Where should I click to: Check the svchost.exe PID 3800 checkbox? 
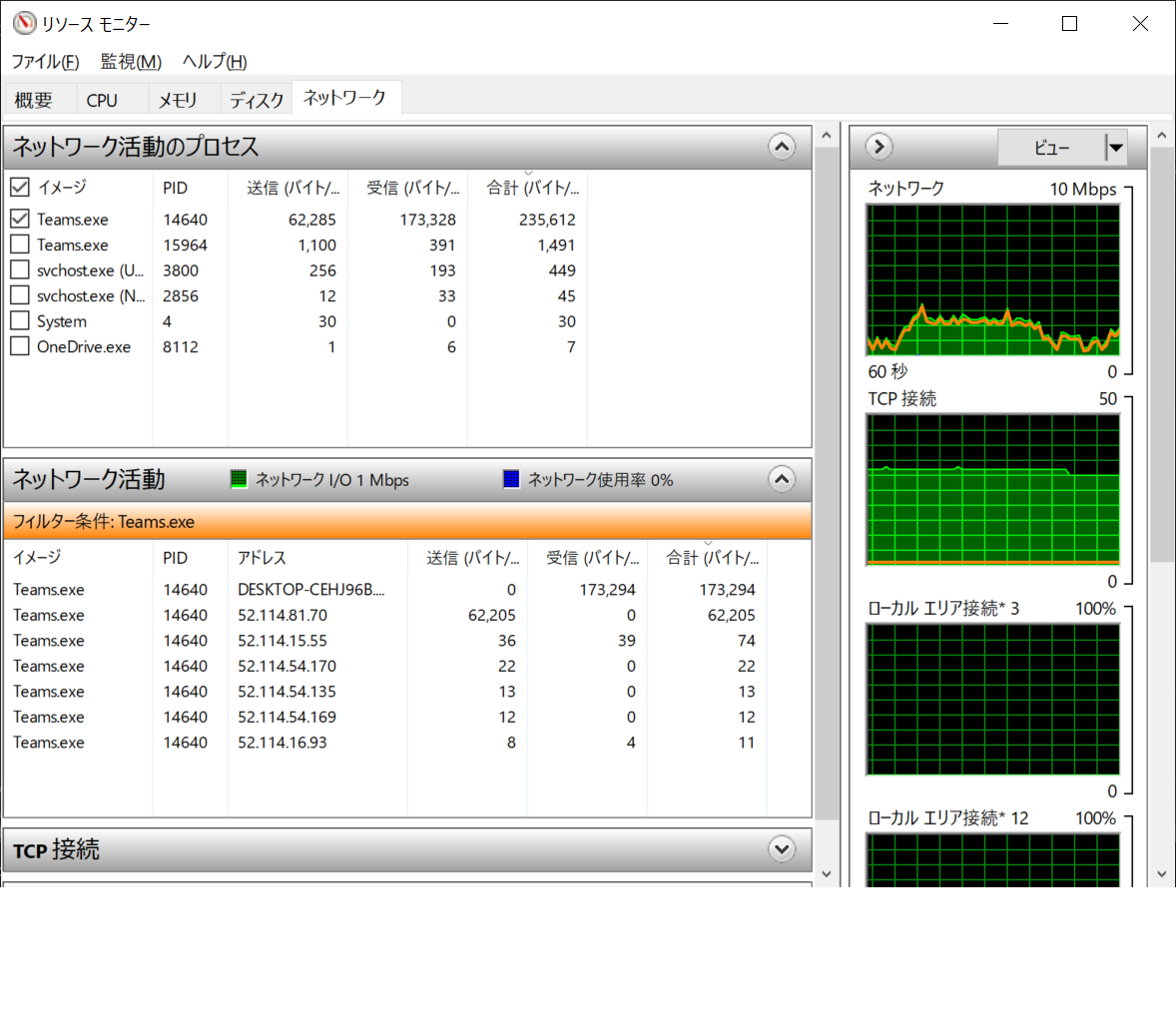[x=20, y=269]
